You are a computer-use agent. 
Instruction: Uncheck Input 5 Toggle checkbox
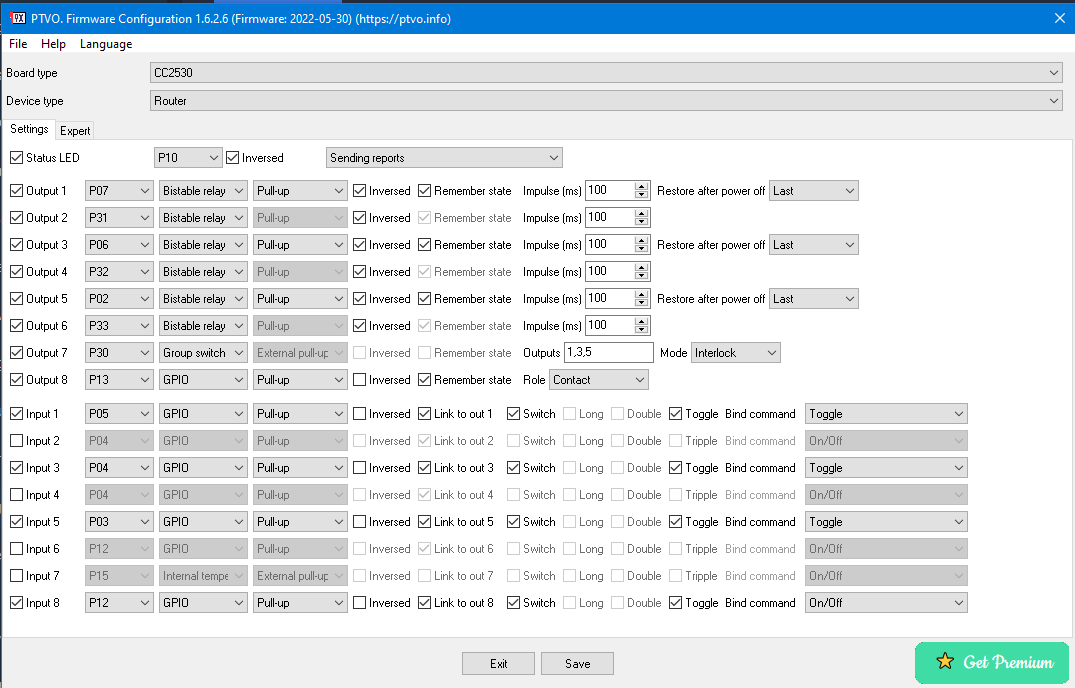(675, 522)
